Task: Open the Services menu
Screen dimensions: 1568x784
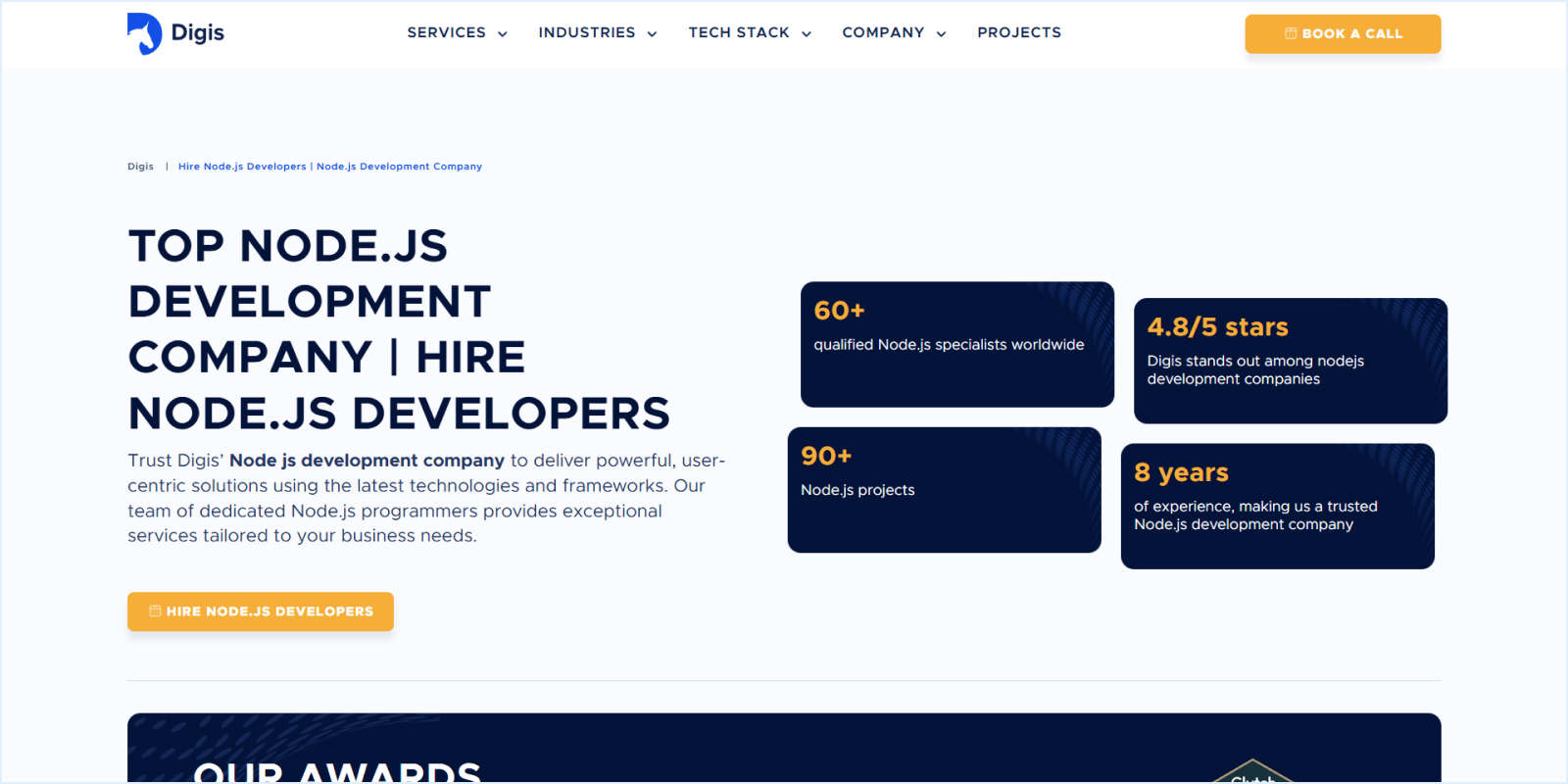Action: [447, 32]
